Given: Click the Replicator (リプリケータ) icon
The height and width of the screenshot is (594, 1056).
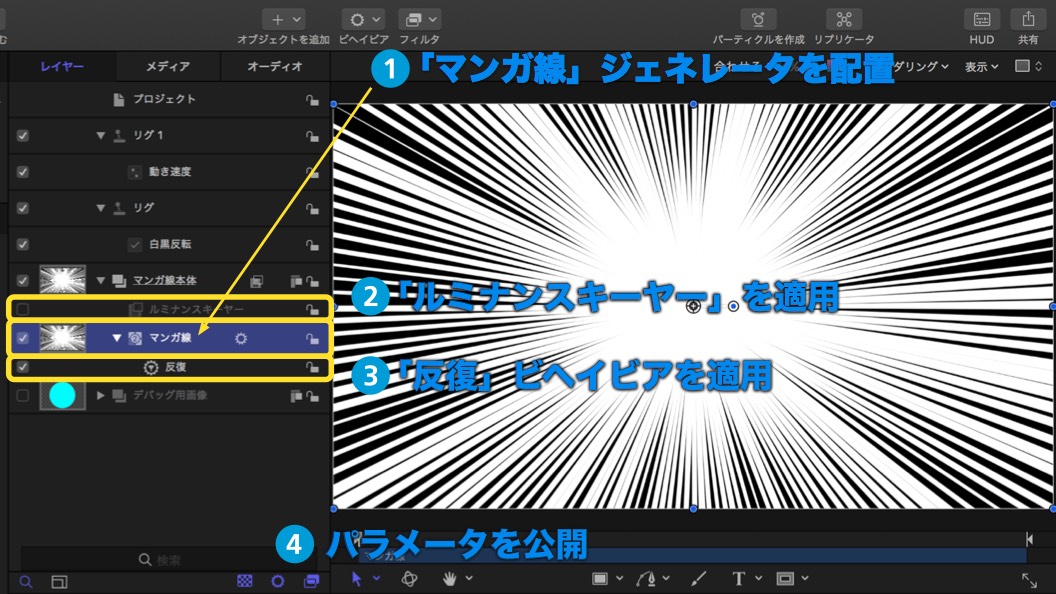Looking at the screenshot, I should [x=844, y=20].
